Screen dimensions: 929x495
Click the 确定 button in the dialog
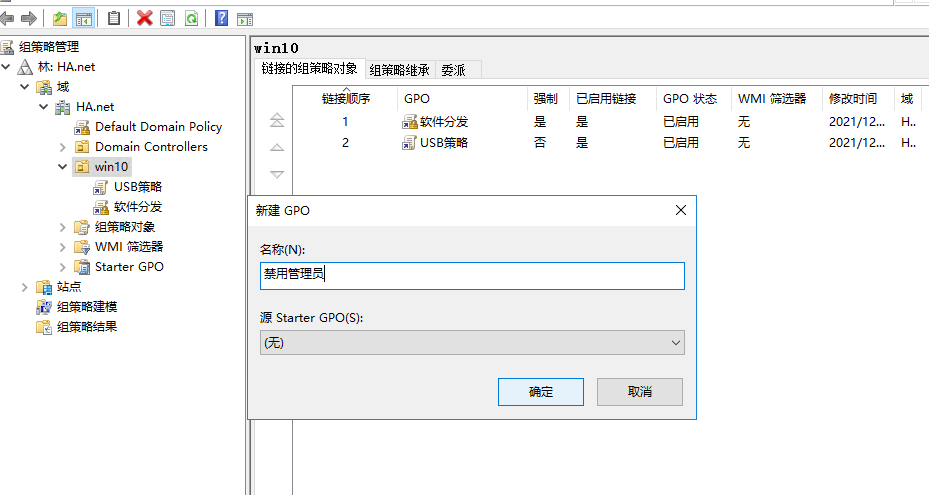(540, 392)
